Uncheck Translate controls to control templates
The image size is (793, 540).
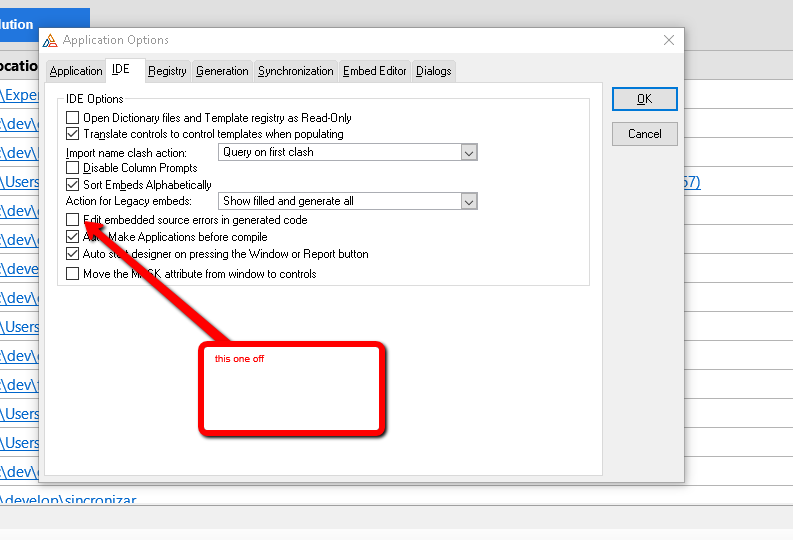[x=72, y=134]
